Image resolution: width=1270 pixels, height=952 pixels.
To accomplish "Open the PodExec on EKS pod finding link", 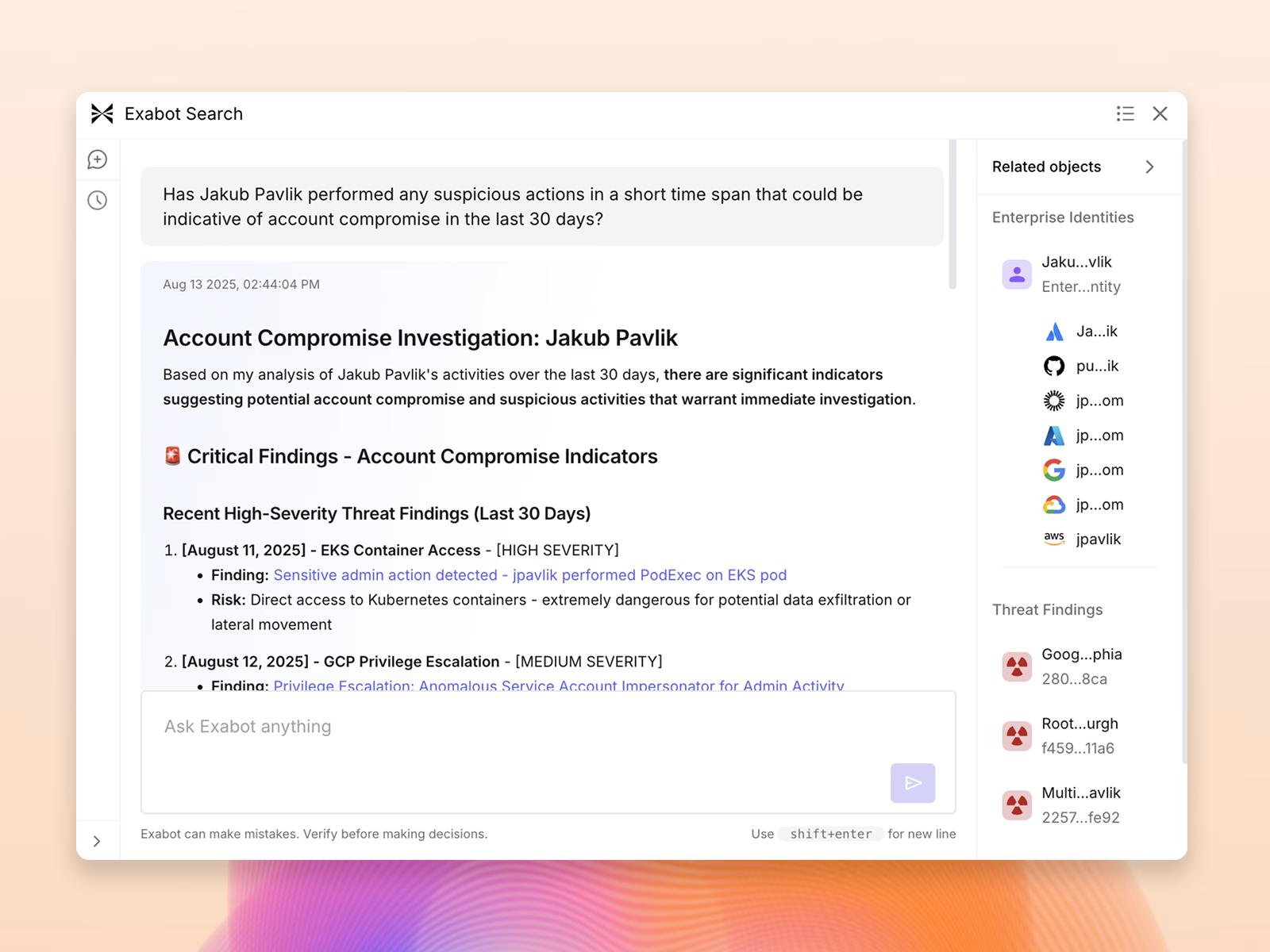I will (530, 575).
